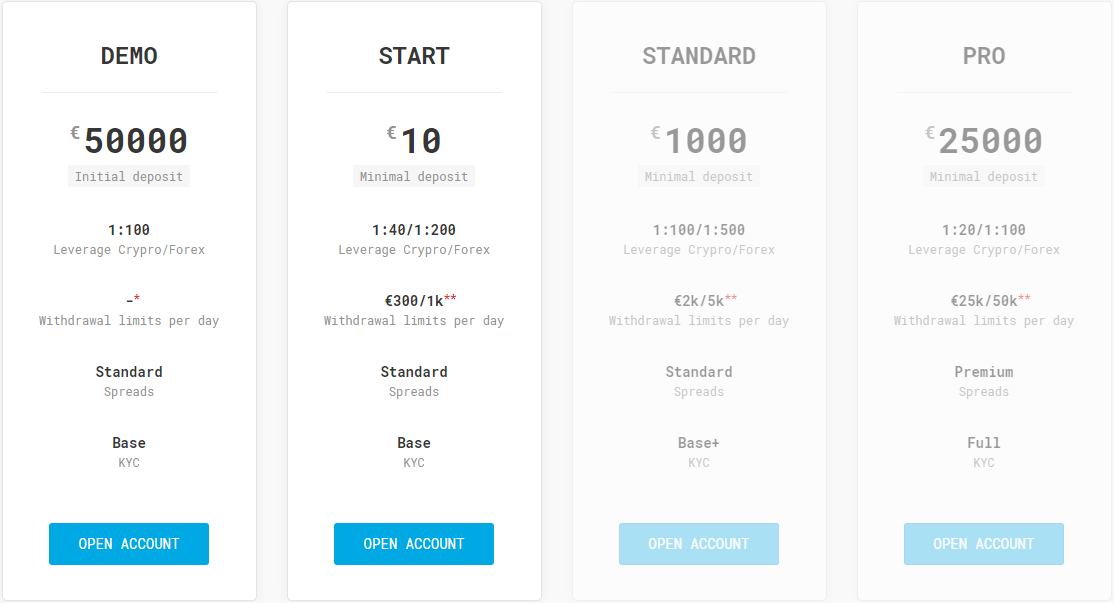This screenshot has width=1114, height=603.
Task: Open an account on the STANDARD plan
Action: 699,544
